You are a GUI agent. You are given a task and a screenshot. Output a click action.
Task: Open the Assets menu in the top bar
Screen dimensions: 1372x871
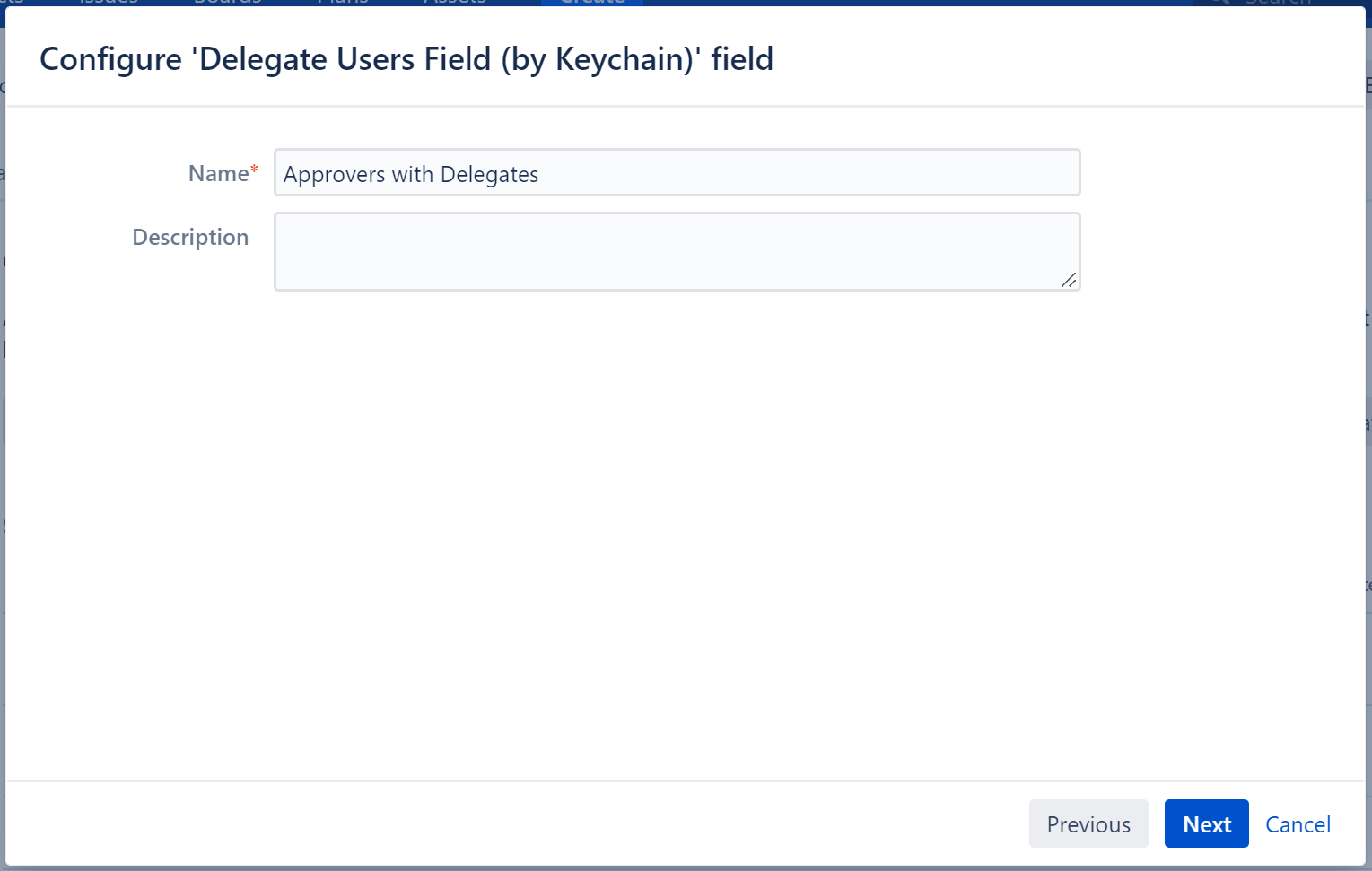click(454, 3)
